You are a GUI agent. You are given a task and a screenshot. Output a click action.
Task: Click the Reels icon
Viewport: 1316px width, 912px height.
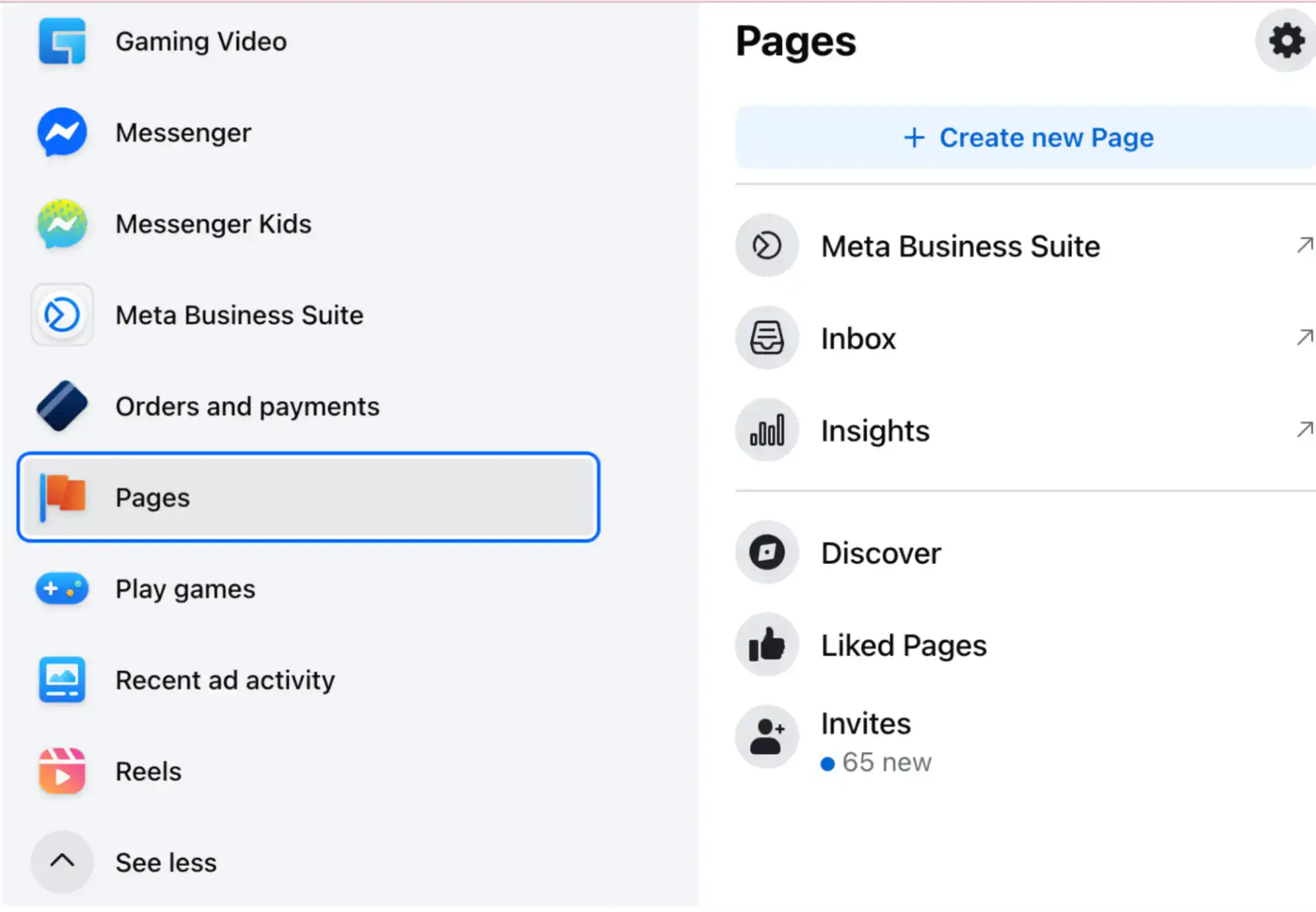tap(62, 771)
